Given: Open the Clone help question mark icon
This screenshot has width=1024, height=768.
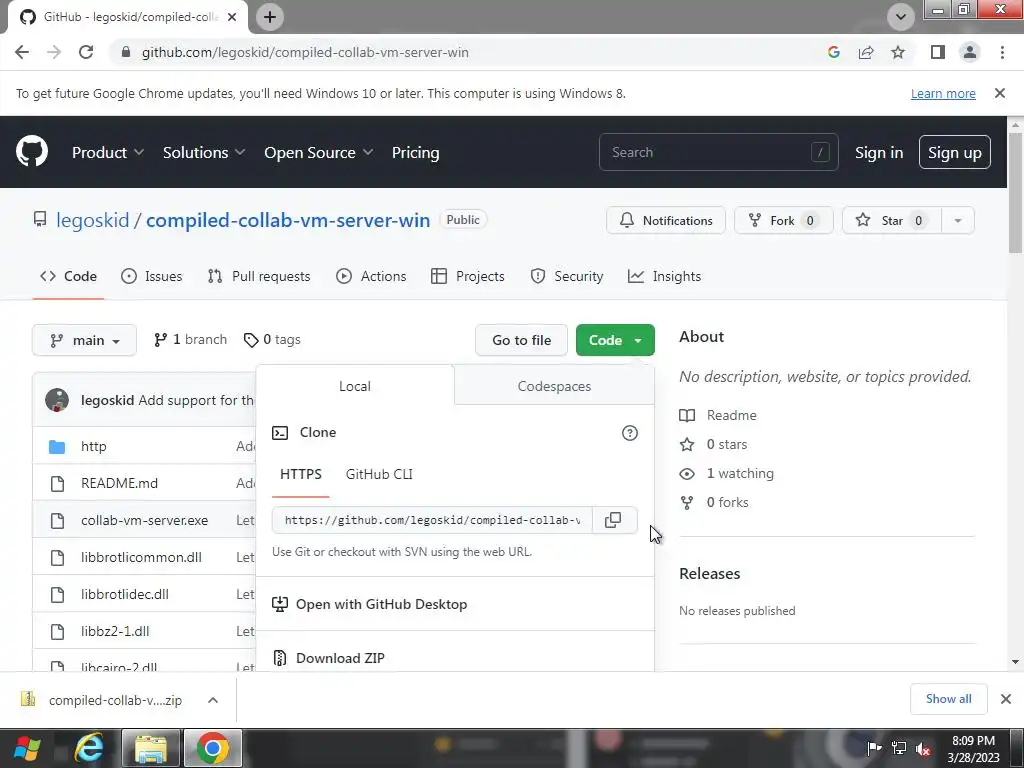Looking at the screenshot, I should click(630, 433).
